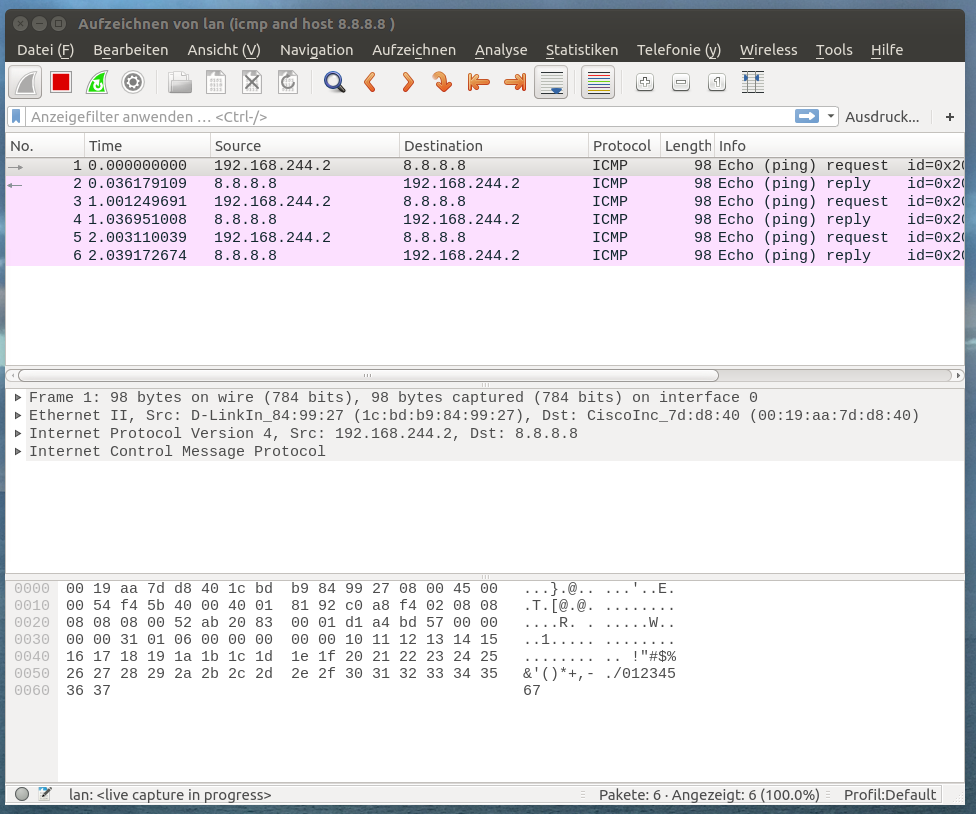Expand the Ethernet II frame details
This screenshot has width=976, height=814.
pyautogui.click(x=17, y=415)
